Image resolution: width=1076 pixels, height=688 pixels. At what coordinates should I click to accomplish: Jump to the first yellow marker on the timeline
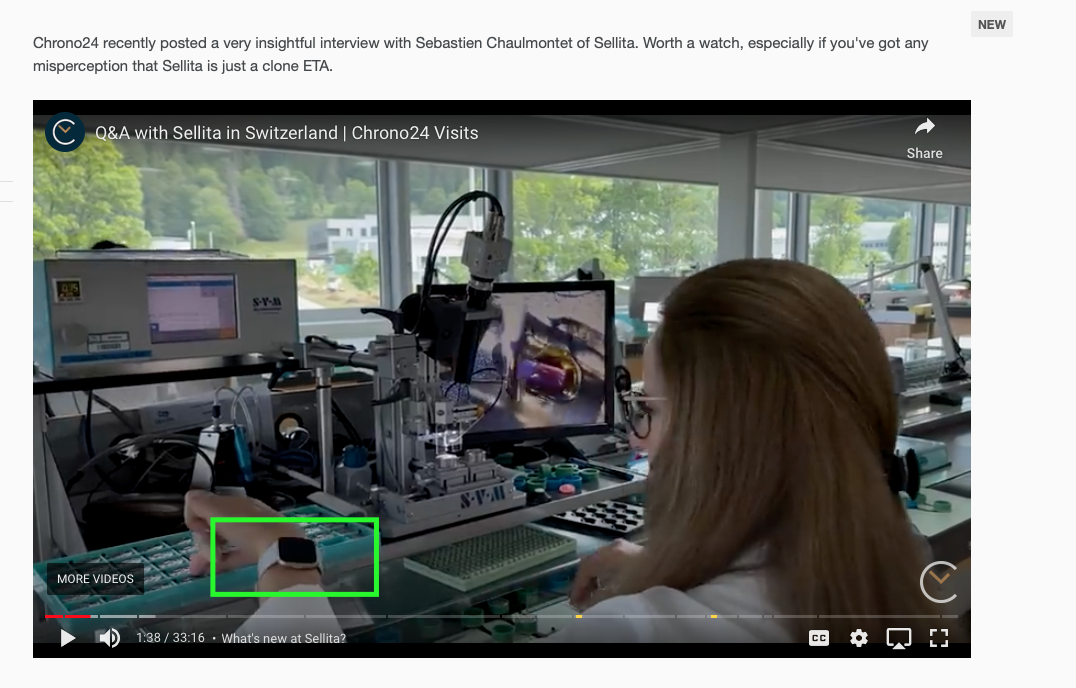[579, 616]
